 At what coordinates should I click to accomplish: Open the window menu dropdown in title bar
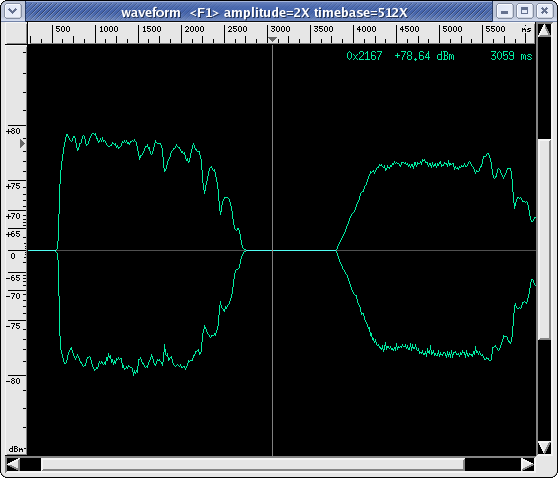13,11
